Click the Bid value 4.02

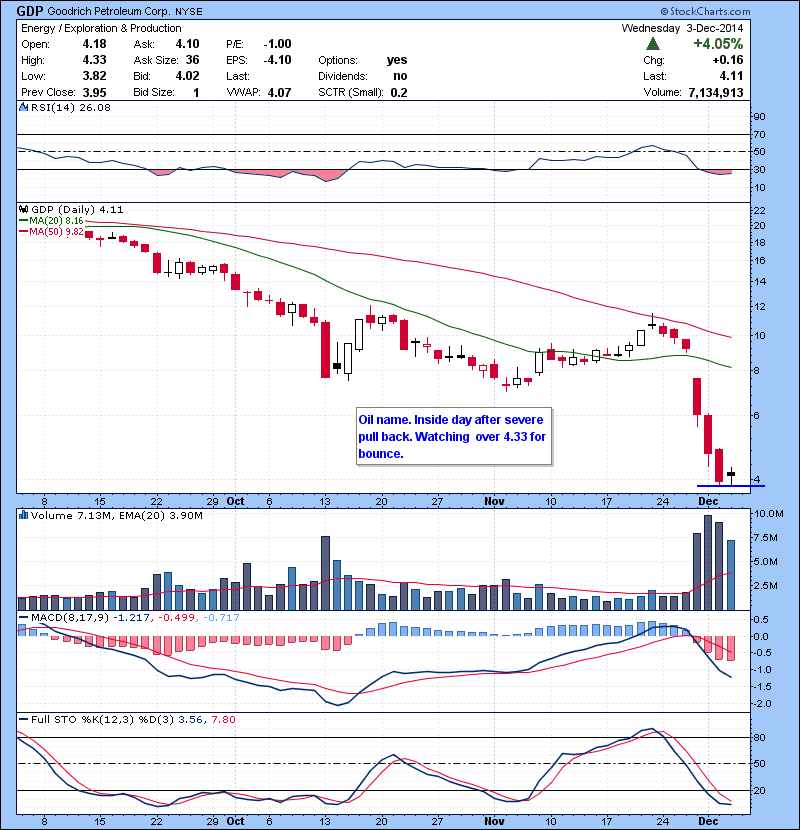pos(188,76)
